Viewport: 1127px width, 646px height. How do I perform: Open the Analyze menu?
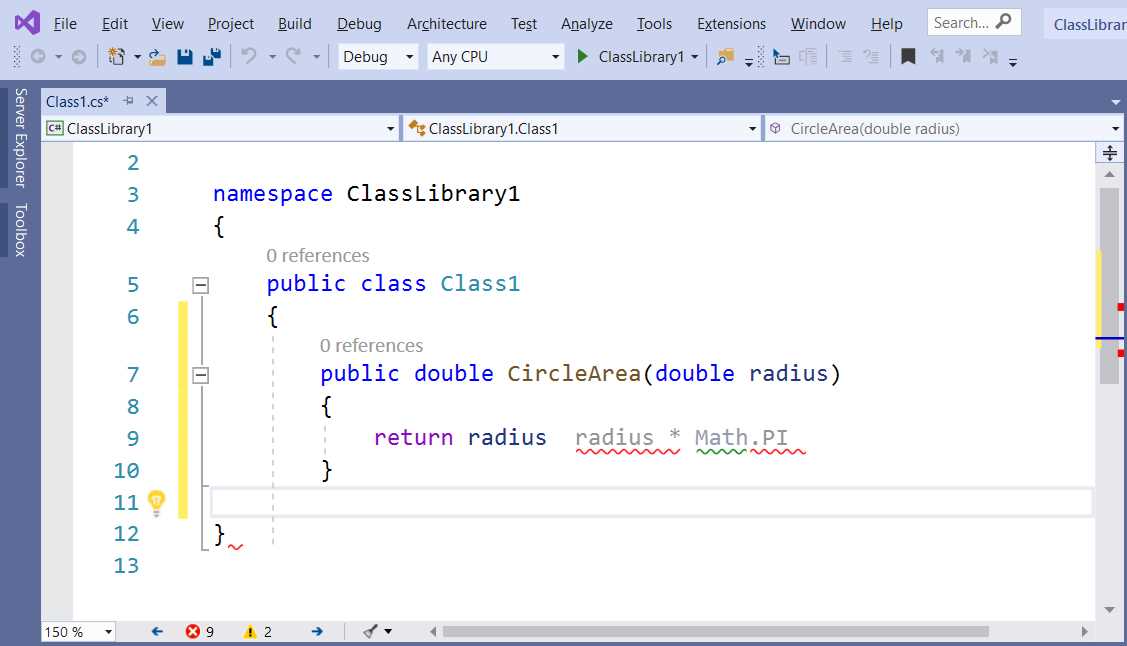[x=586, y=24]
